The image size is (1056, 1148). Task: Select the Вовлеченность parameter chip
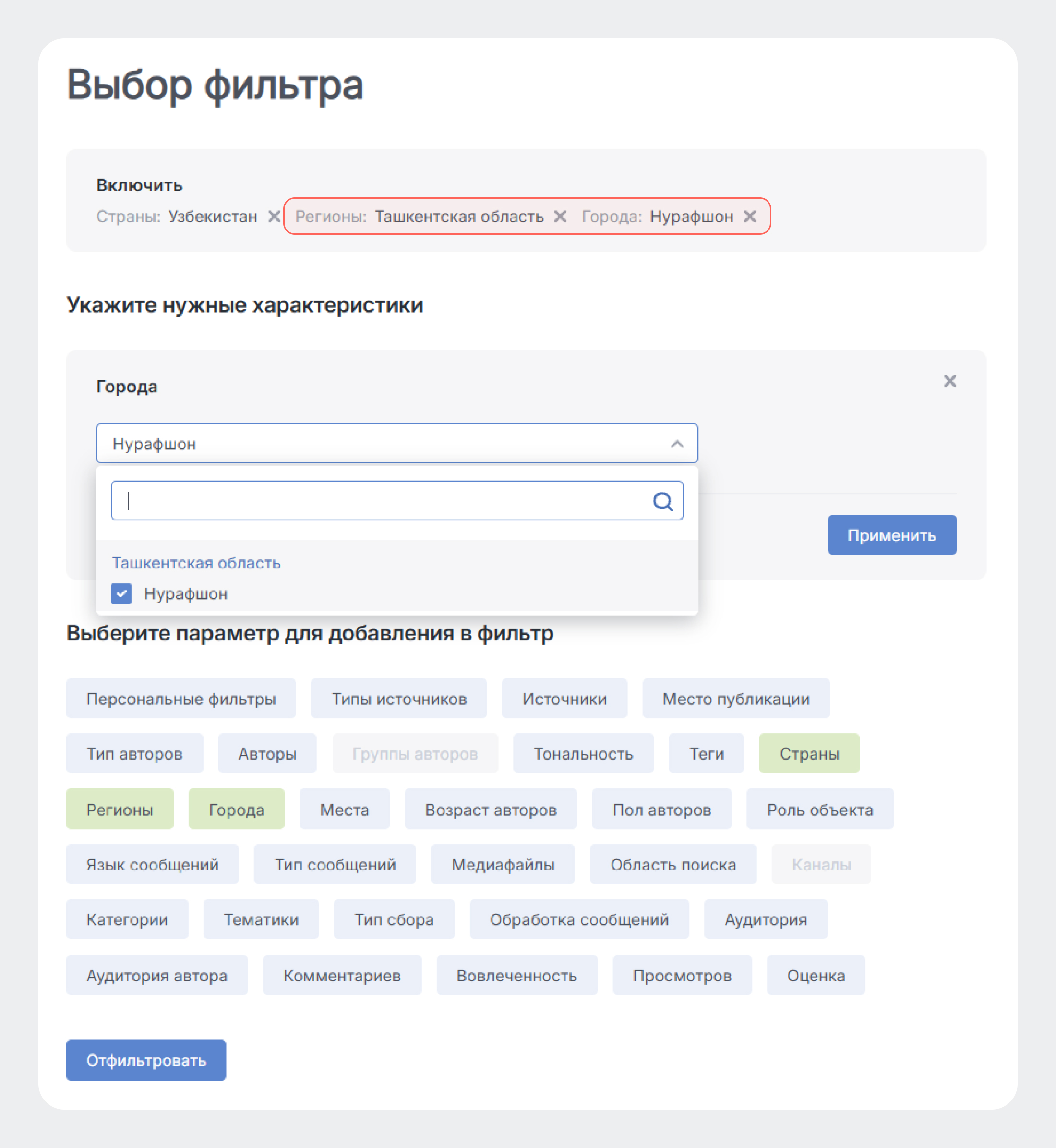(516, 975)
